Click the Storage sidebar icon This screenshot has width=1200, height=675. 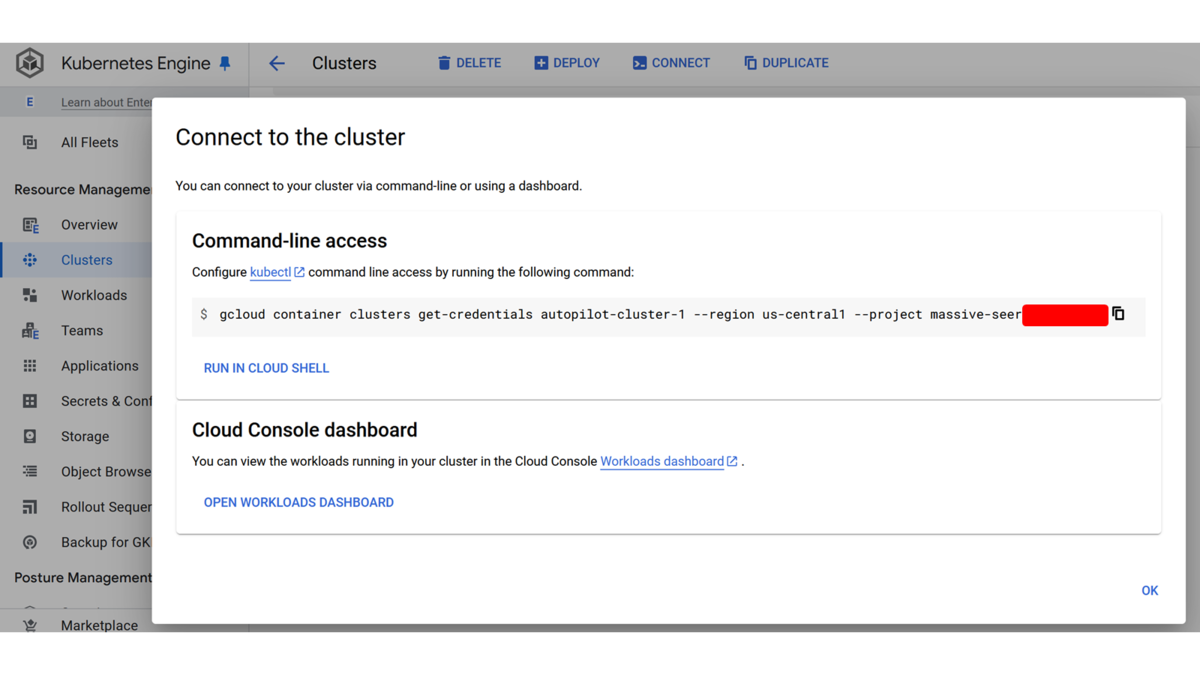click(x=30, y=436)
